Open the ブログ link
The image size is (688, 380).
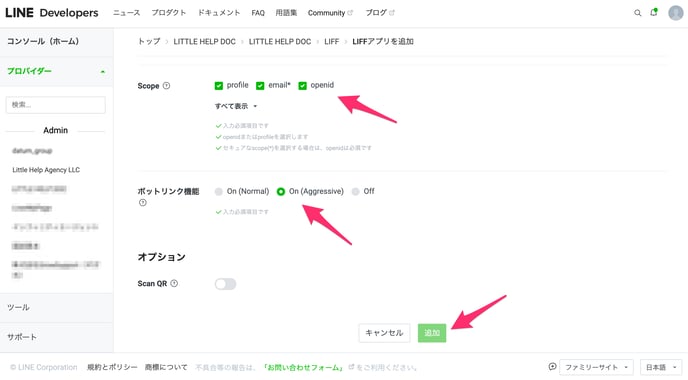(x=380, y=13)
